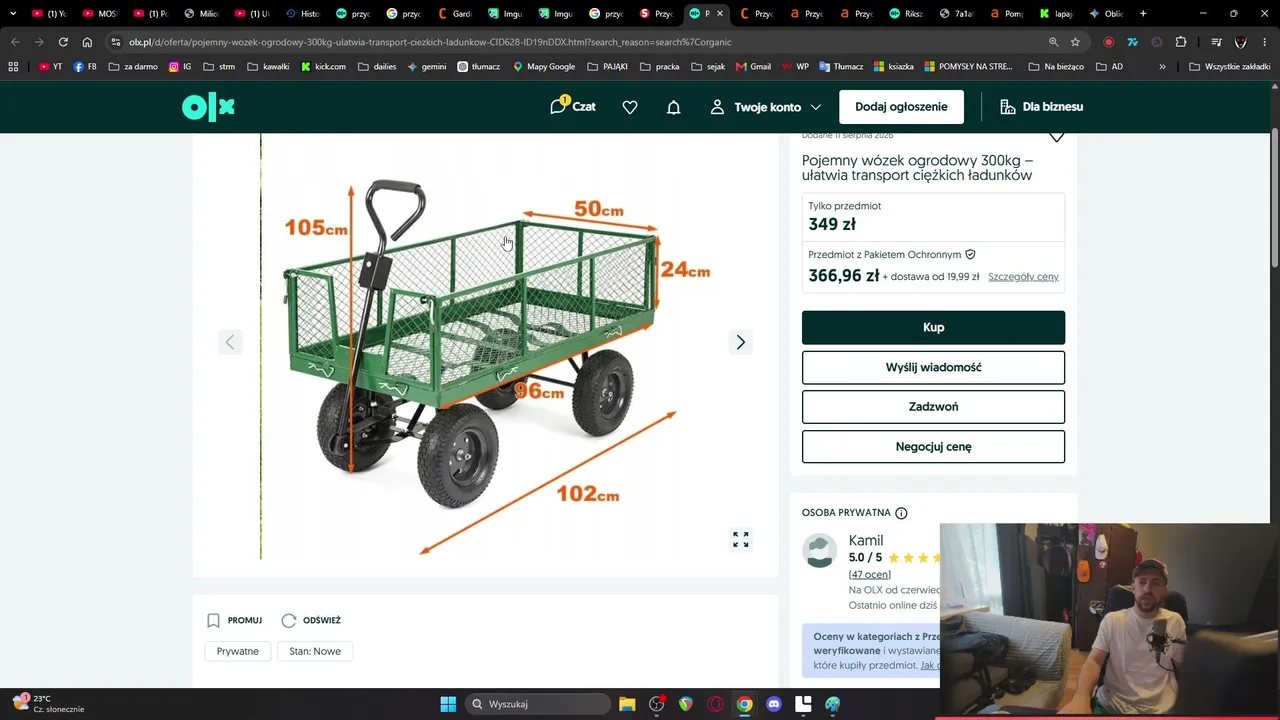
Task: Open the POMYSŁY NA STRE... bookmark
Action: [x=969, y=67]
